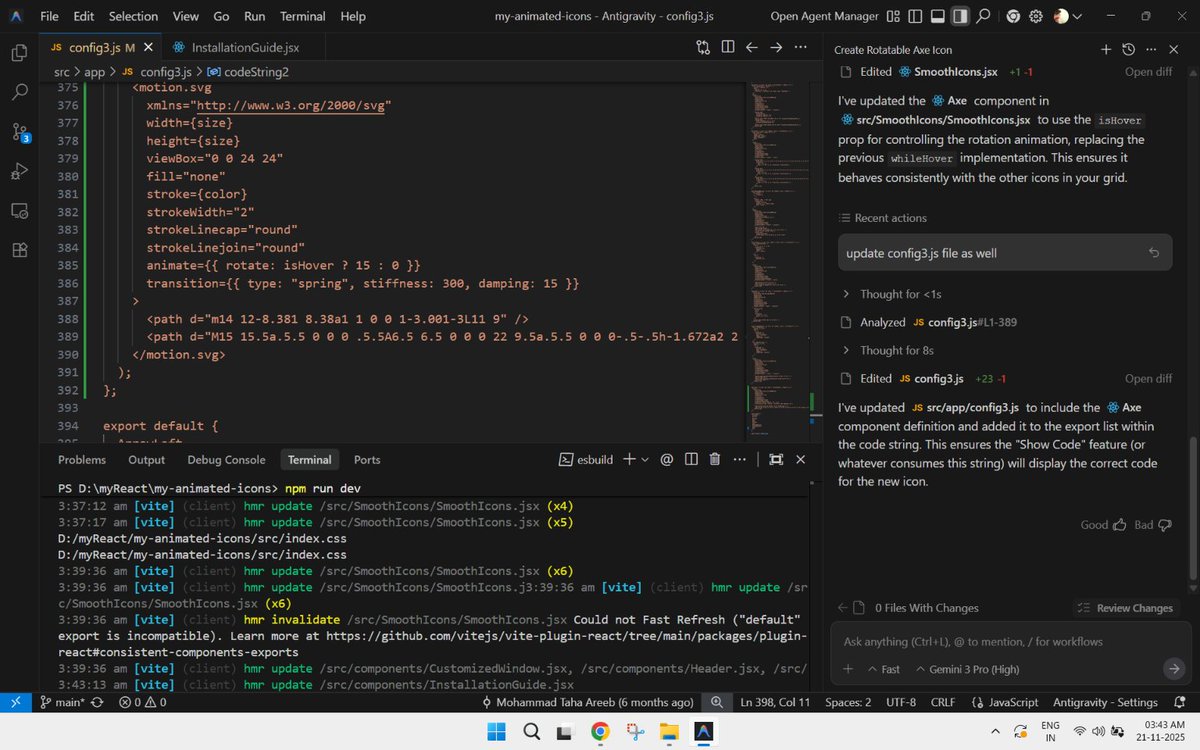Start a new agent chat with the plus icon
The image size is (1200, 750).
pos(1106,49)
